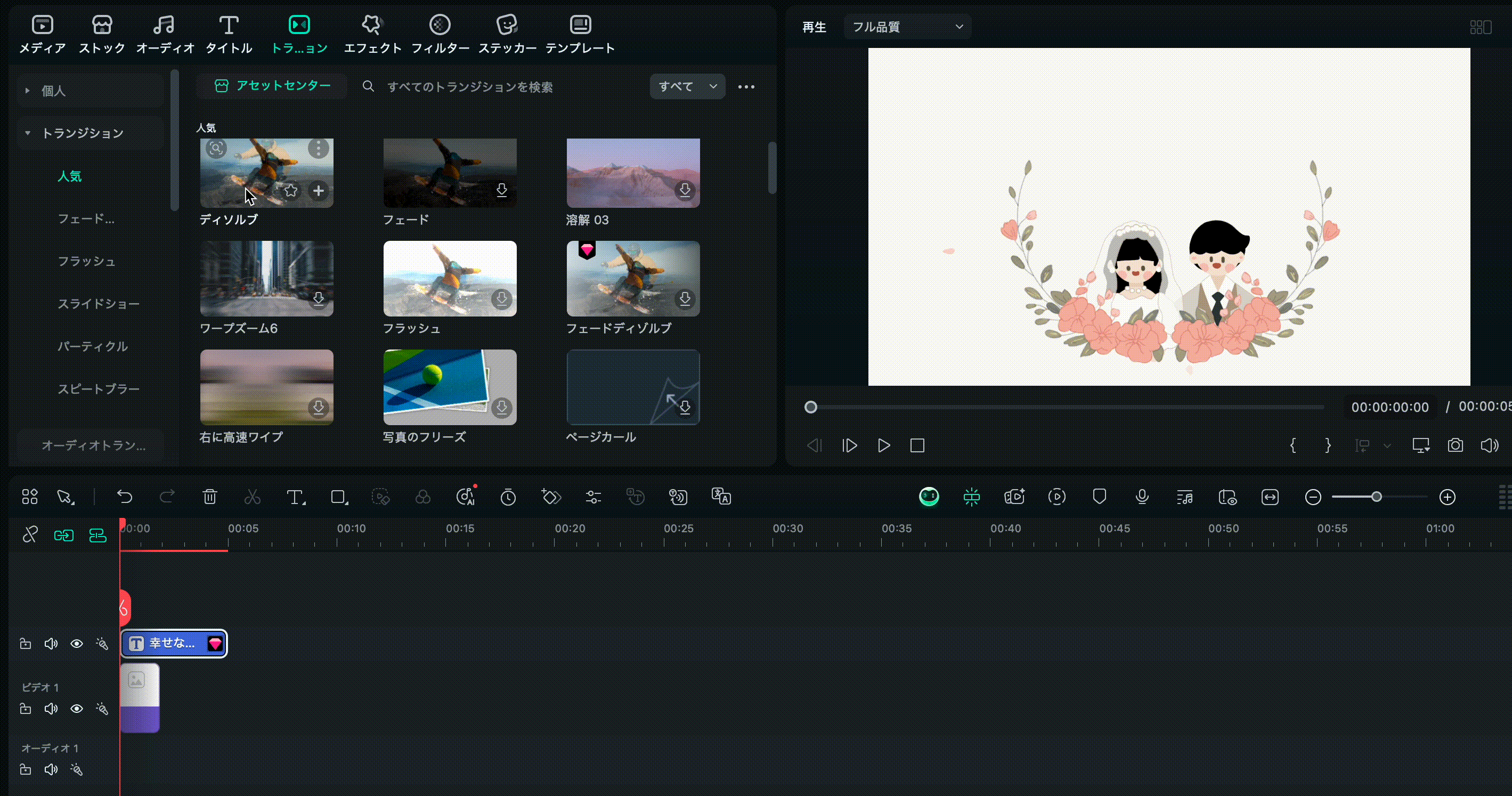Open the フィルター tab
The width and height of the screenshot is (1512, 796).
pos(440,35)
